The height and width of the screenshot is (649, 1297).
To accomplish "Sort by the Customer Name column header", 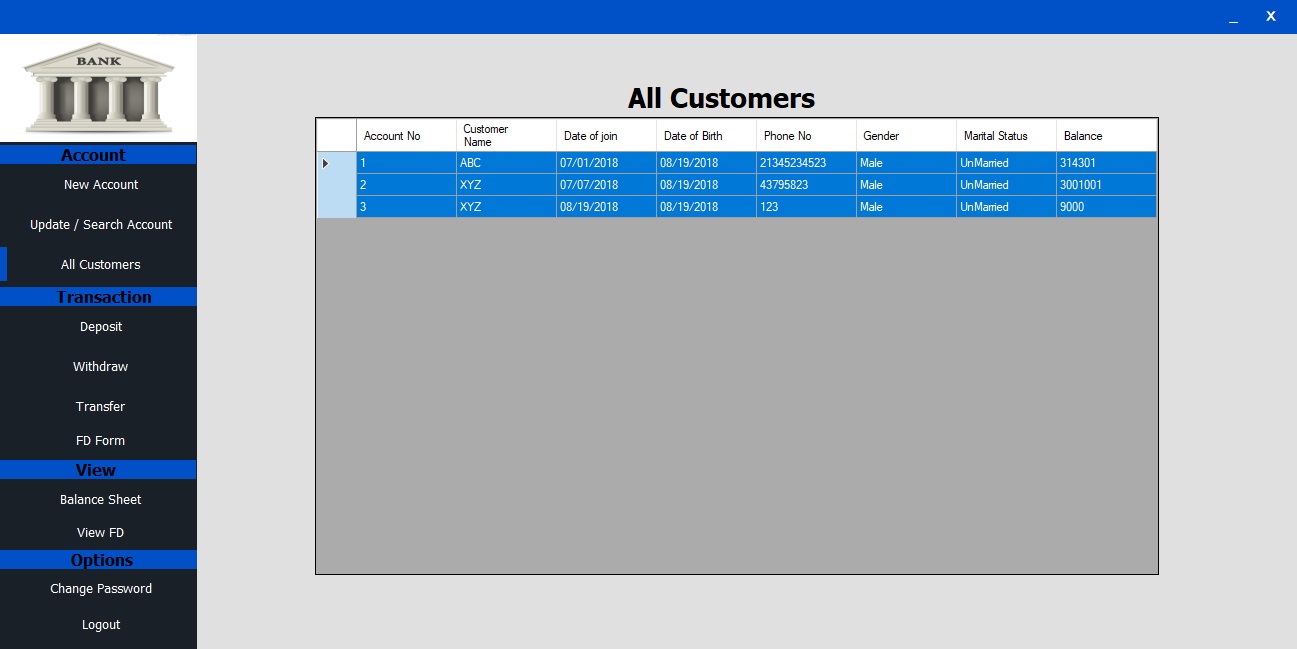I will tap(505, 135).
